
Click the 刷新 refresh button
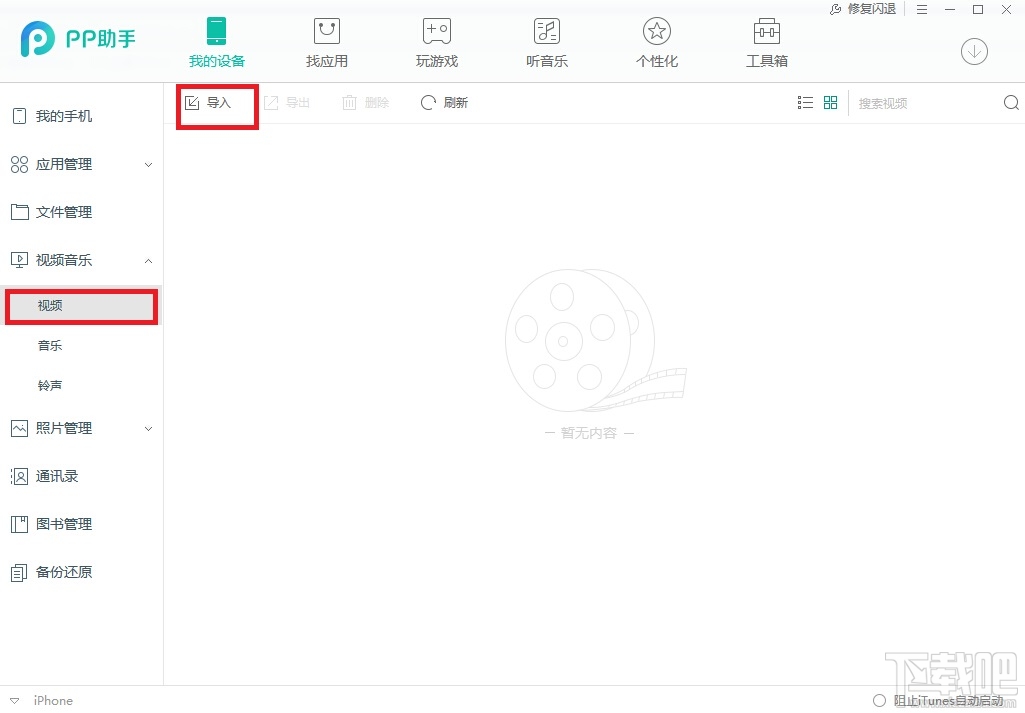[444, 102]
